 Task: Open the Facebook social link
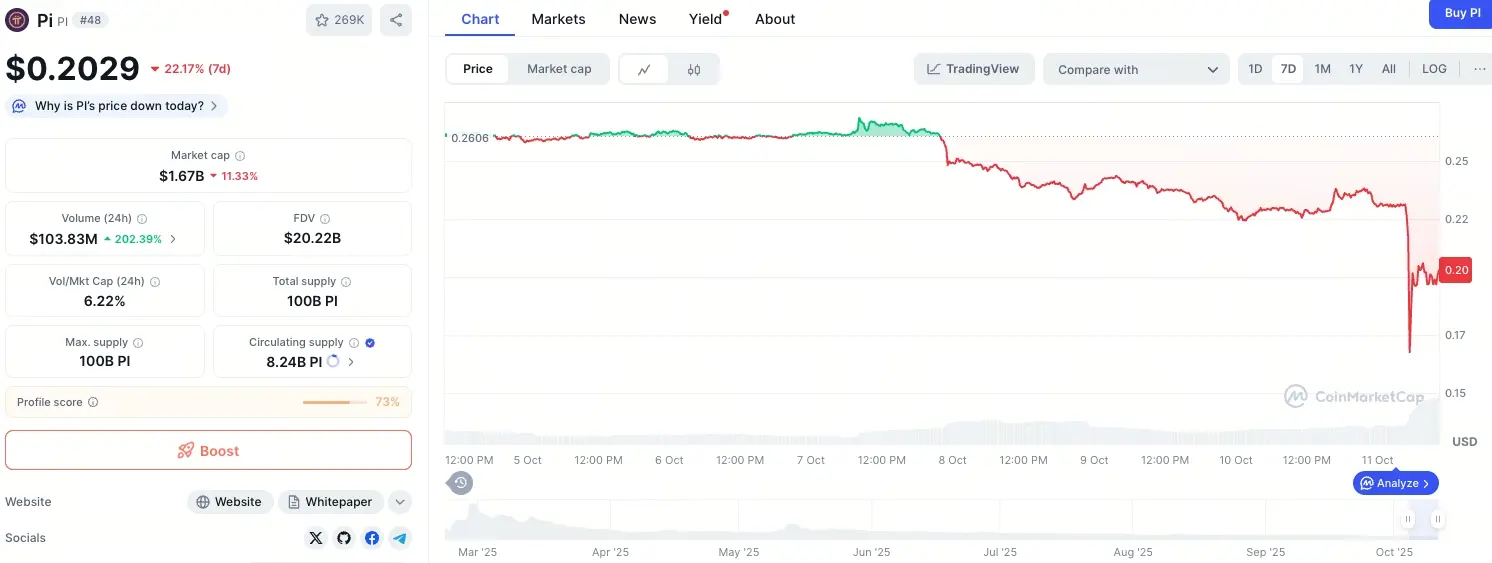[x=372, y=538]
